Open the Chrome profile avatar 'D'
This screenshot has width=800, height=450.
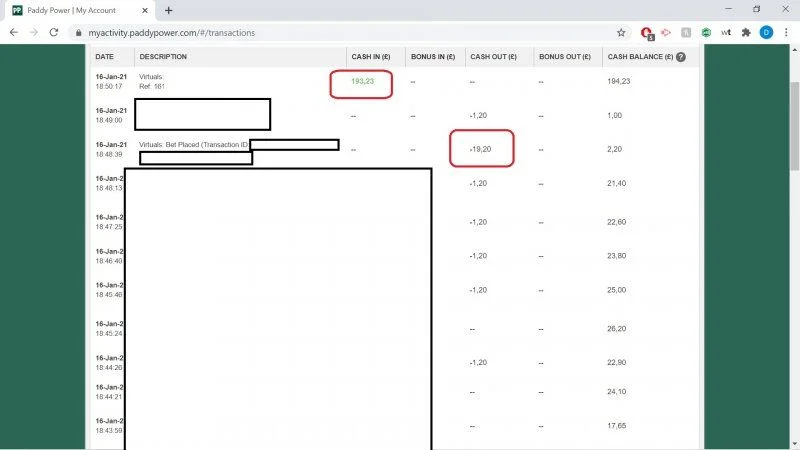coord(766,32)
